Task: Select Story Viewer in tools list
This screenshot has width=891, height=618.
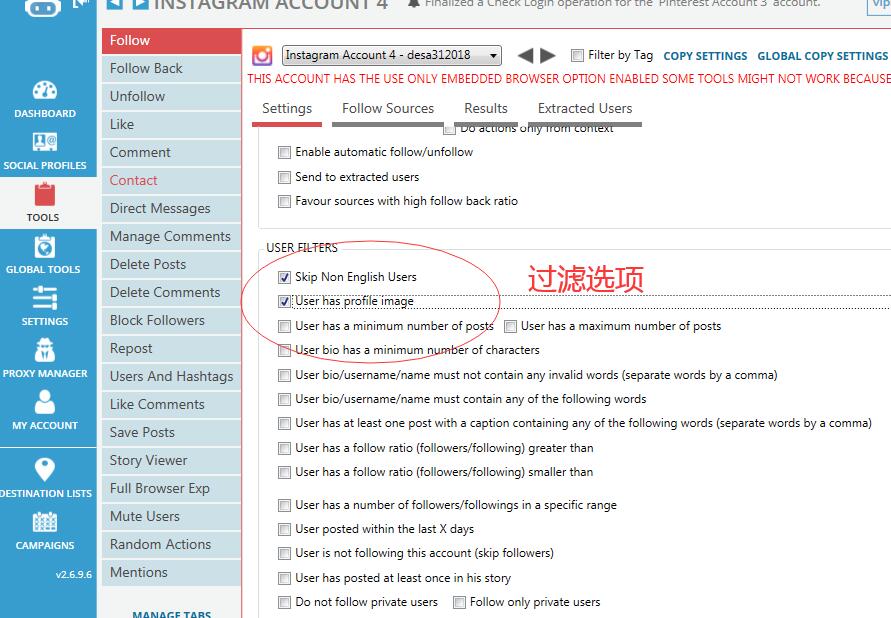Action: 149,460
